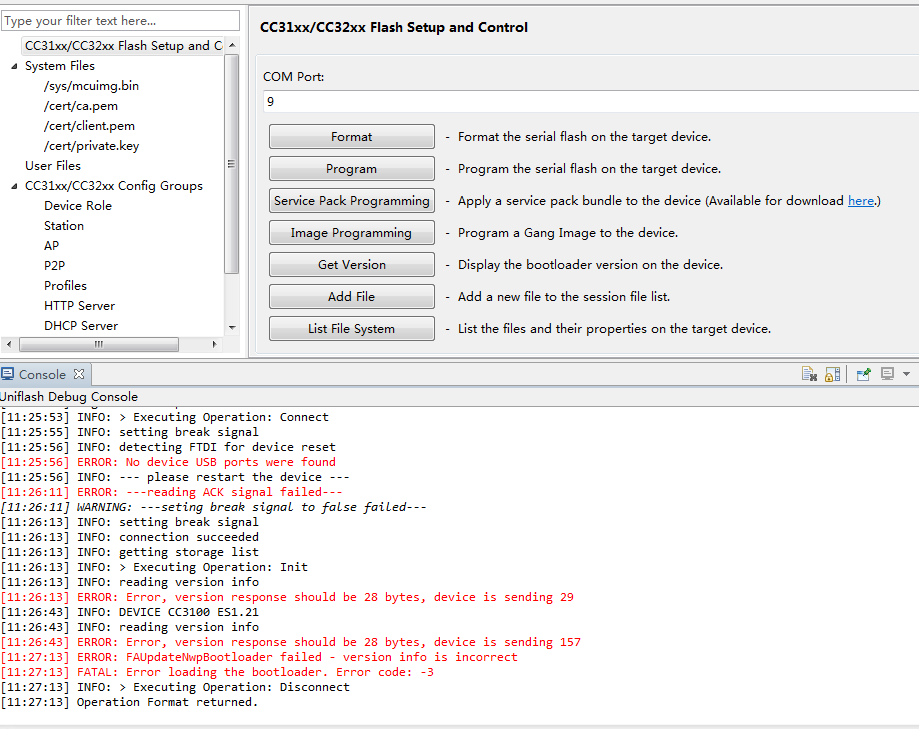Screen dimensions: 919x729
Task: Click the tree vertical scrollbar thumb
Action: click(232, 164)
